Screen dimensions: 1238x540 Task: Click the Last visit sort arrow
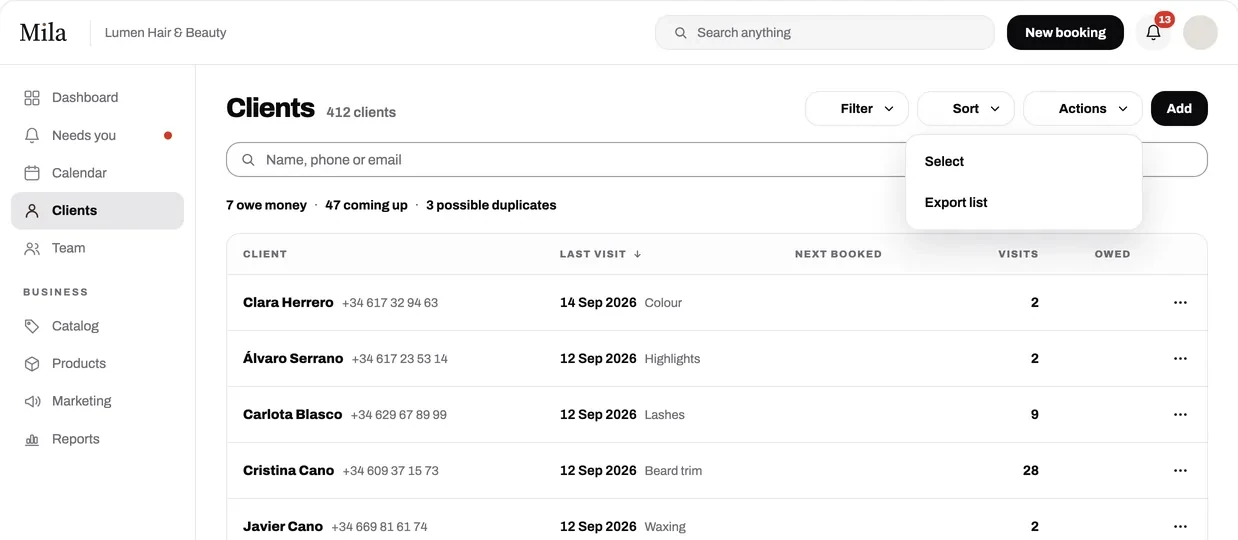coord(637,254)
